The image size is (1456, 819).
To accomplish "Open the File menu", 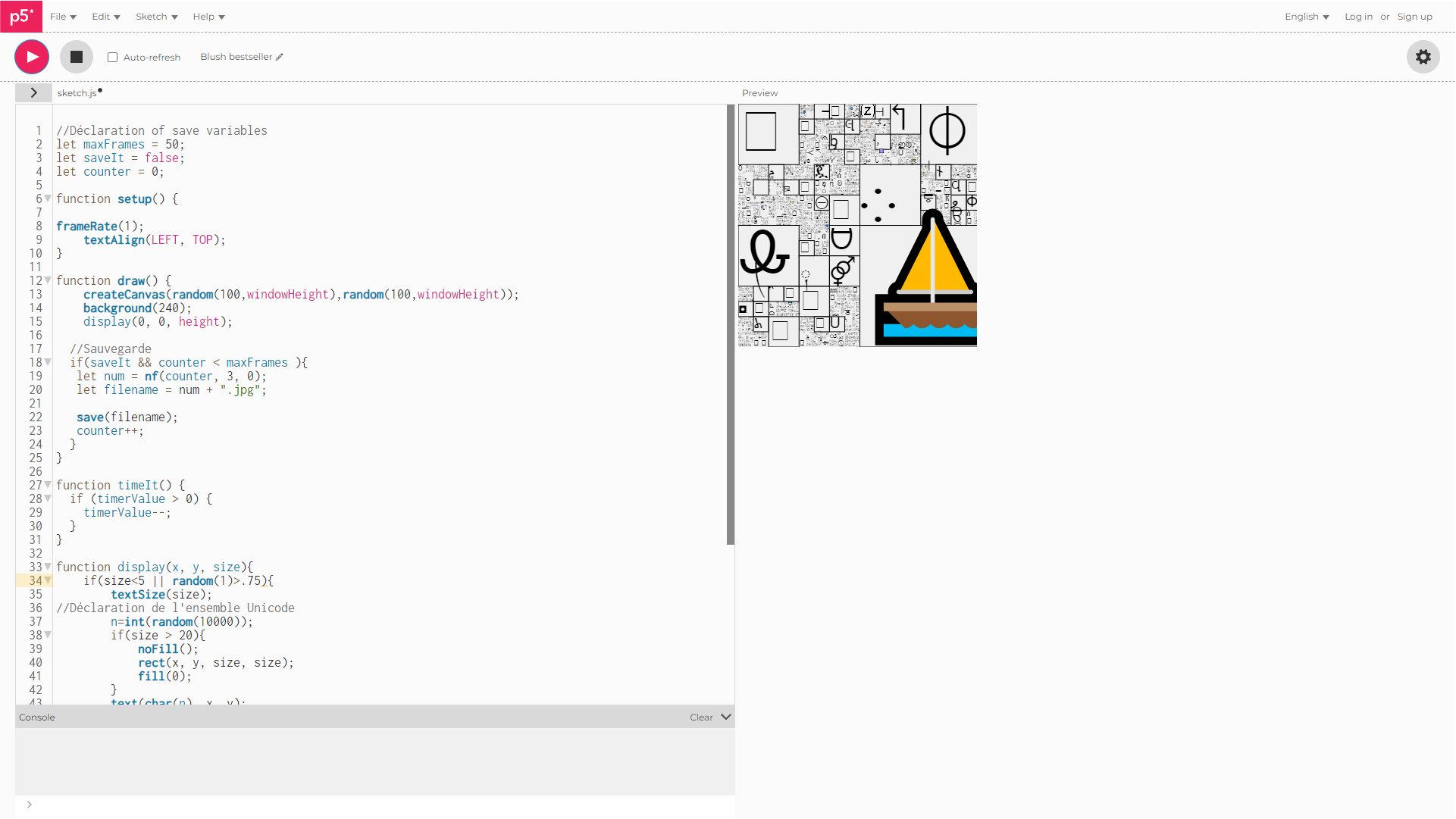I will (63, 17).
